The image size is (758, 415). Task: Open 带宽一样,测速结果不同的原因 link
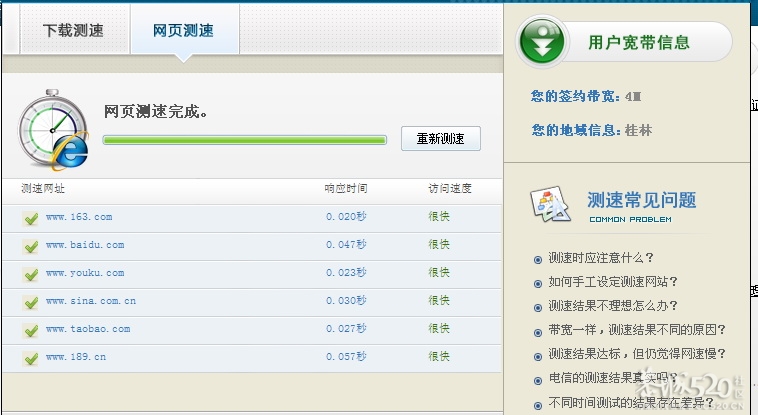(x=636, y=330)
